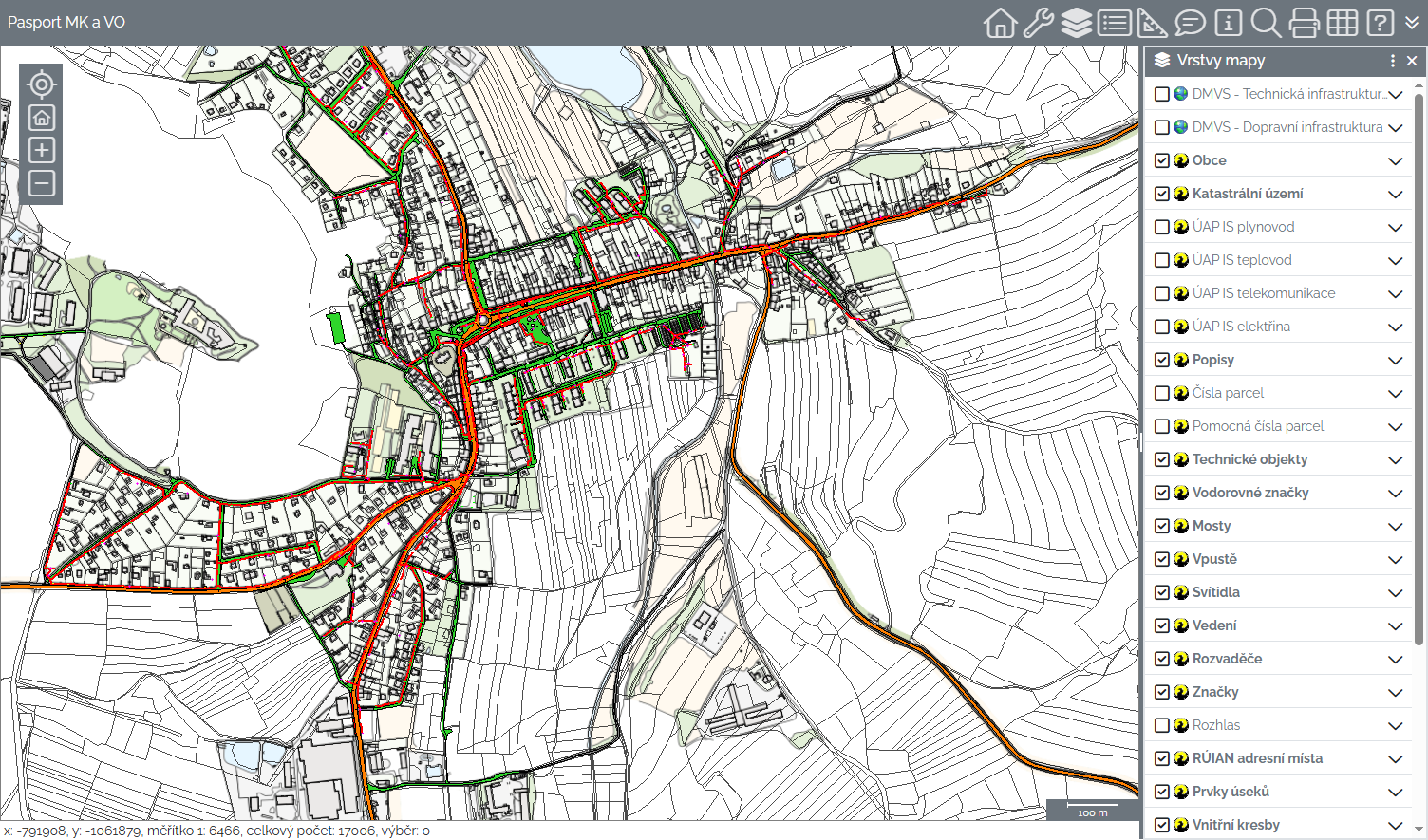Select the measurement ruler tool
This screenshot has height=840, width=1428.
(x=1152, y=23)
